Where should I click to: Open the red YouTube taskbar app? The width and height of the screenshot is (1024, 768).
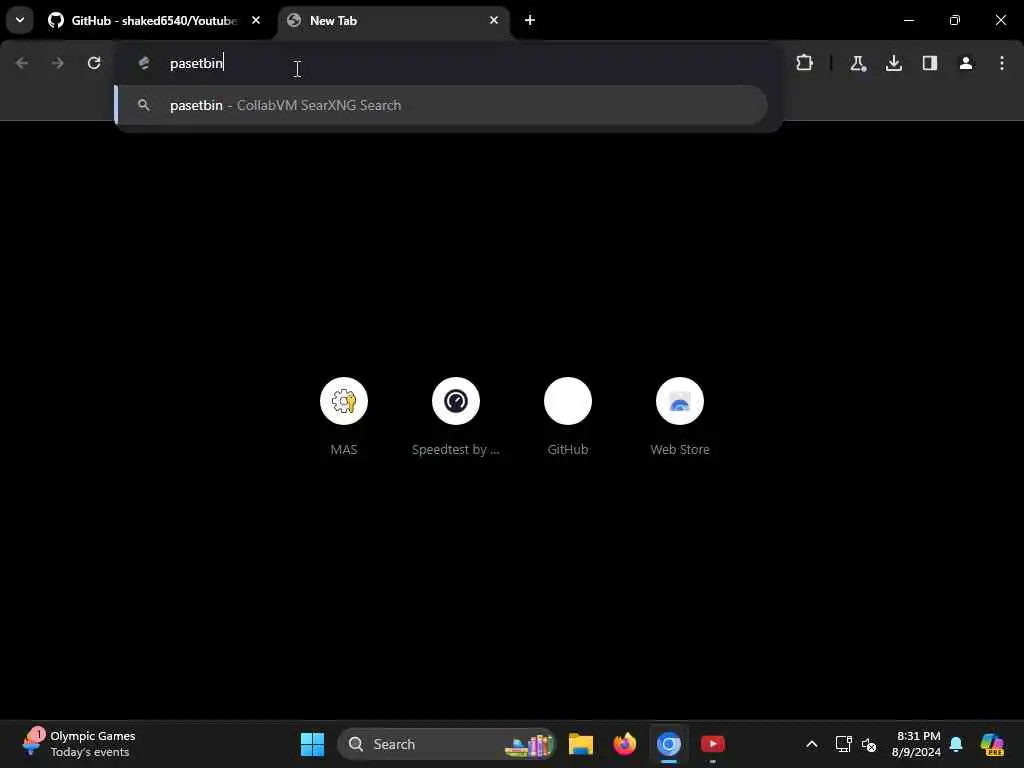click(x=712, y=744)
